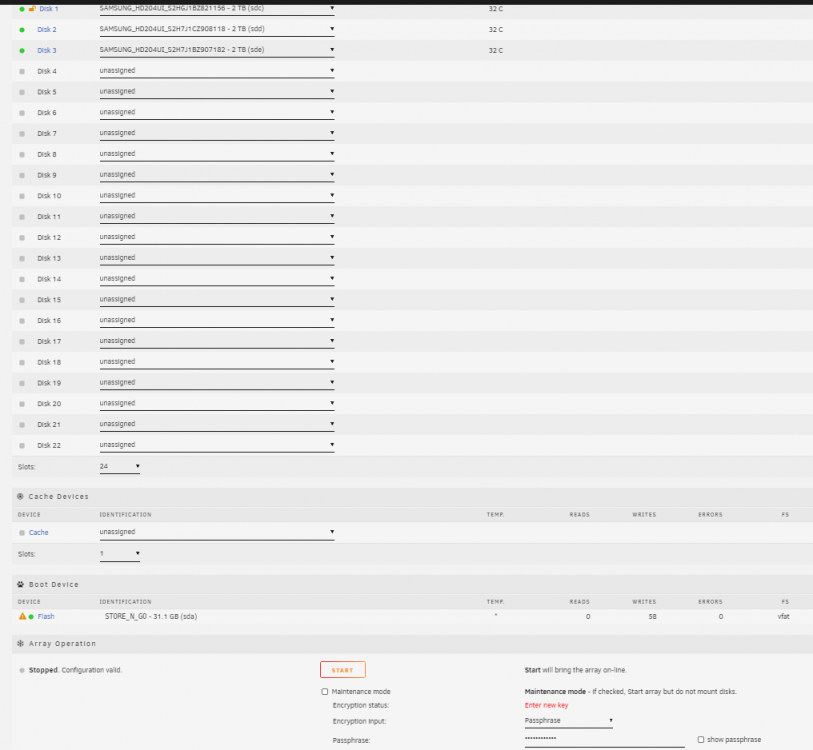Open the Cache device unassigned dropdown
Viewport: 813px width, 750px height.
tap(217, 533)
